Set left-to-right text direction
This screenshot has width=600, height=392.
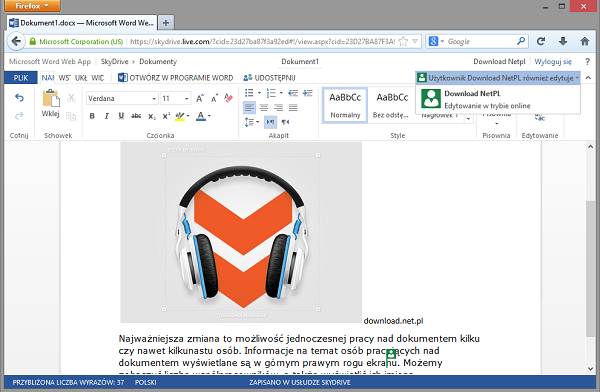[x=270, y=122]
